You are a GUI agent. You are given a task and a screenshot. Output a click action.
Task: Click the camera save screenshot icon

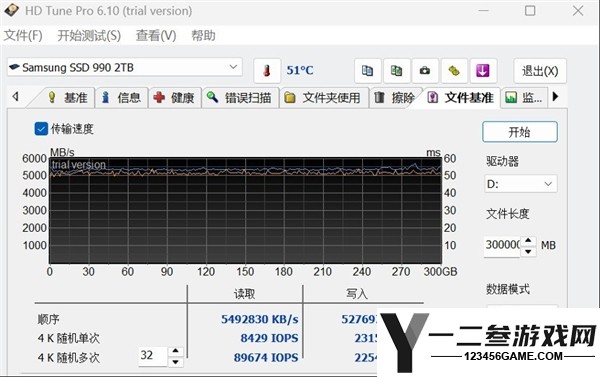425,71
